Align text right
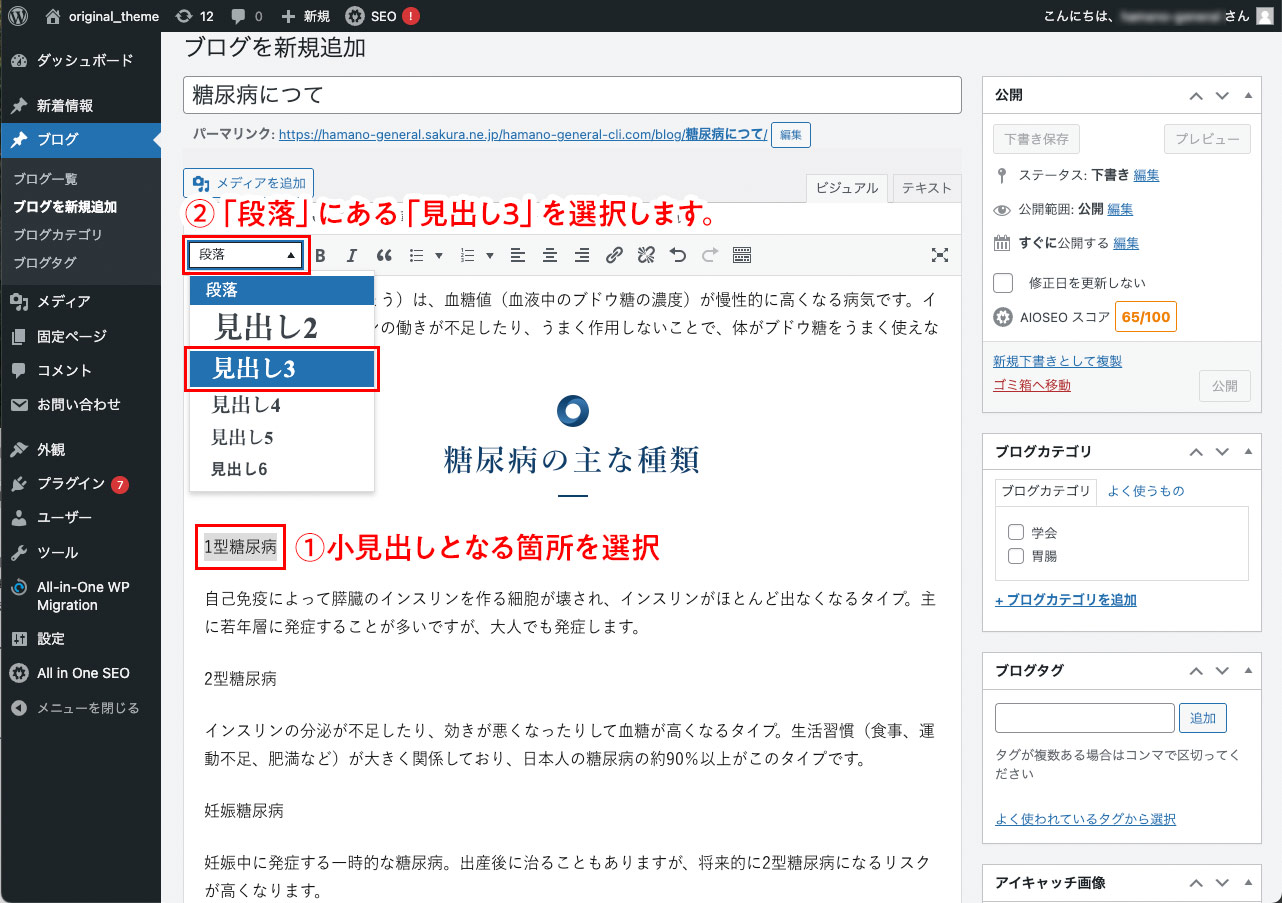 click(581, 255)
